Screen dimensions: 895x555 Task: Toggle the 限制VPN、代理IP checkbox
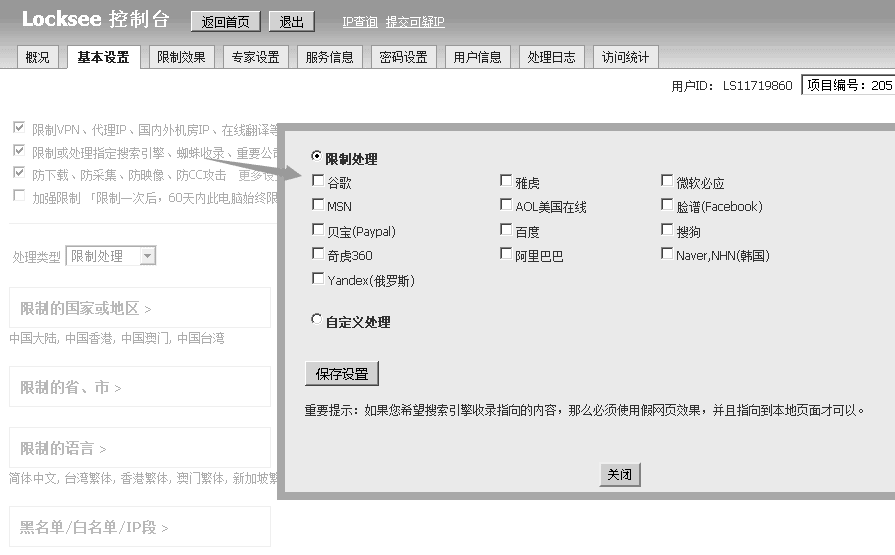(19, 127)
